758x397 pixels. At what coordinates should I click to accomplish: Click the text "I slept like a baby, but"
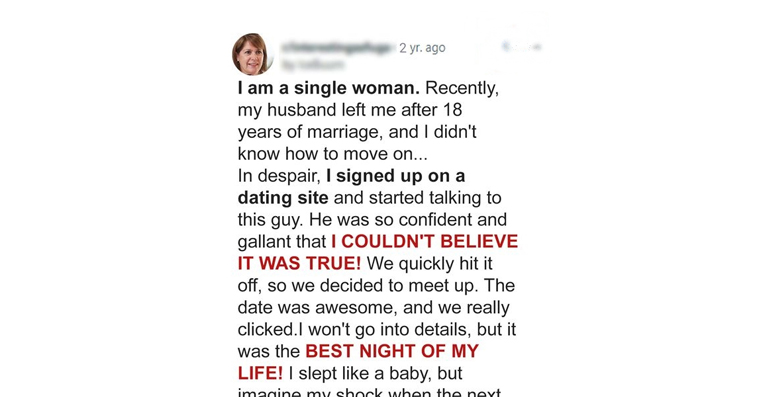pos(375,373)
